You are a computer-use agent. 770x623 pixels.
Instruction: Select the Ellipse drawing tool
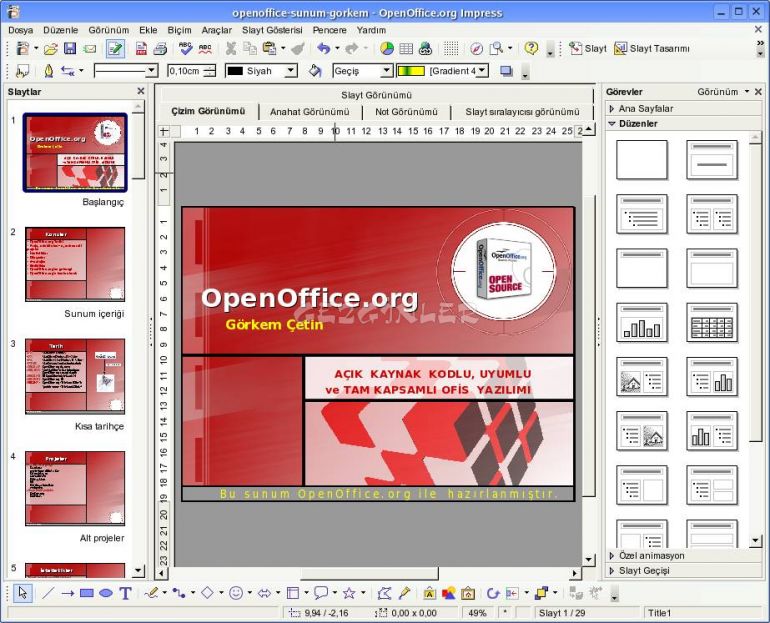(x=106, y=593)
